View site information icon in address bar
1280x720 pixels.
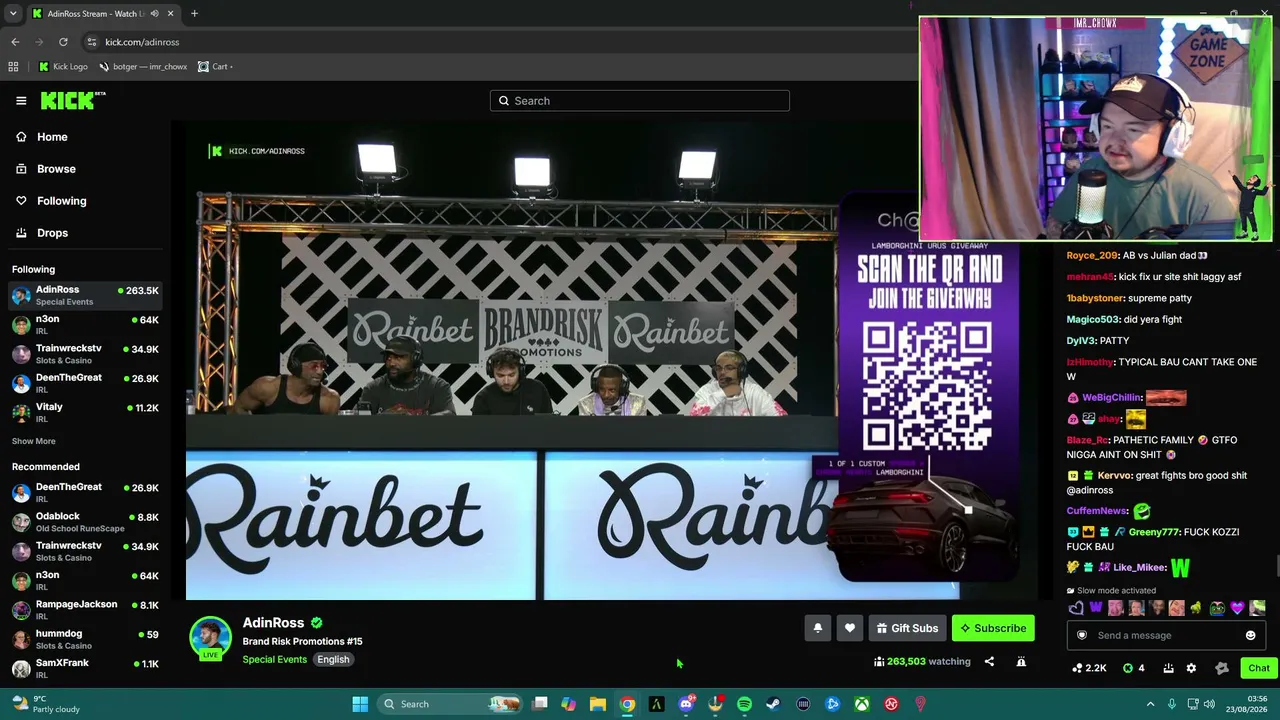[x=91, y=42]
